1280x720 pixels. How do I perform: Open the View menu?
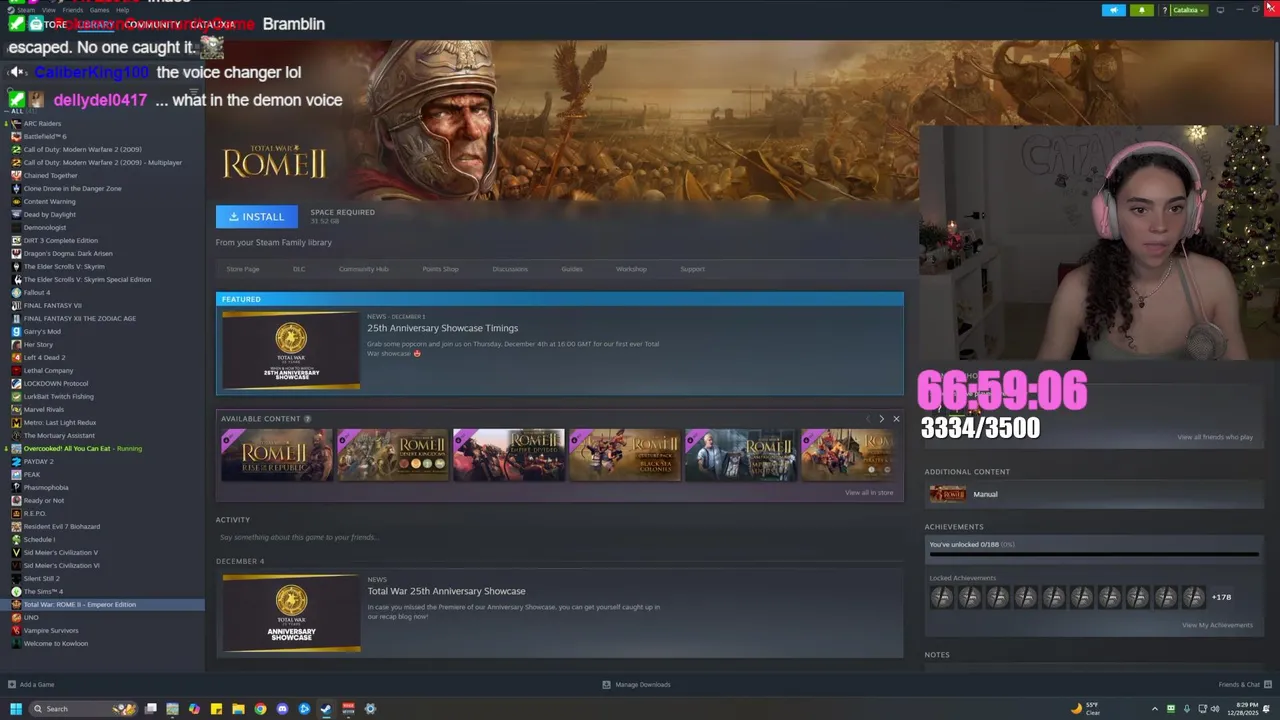coord(48,10)
